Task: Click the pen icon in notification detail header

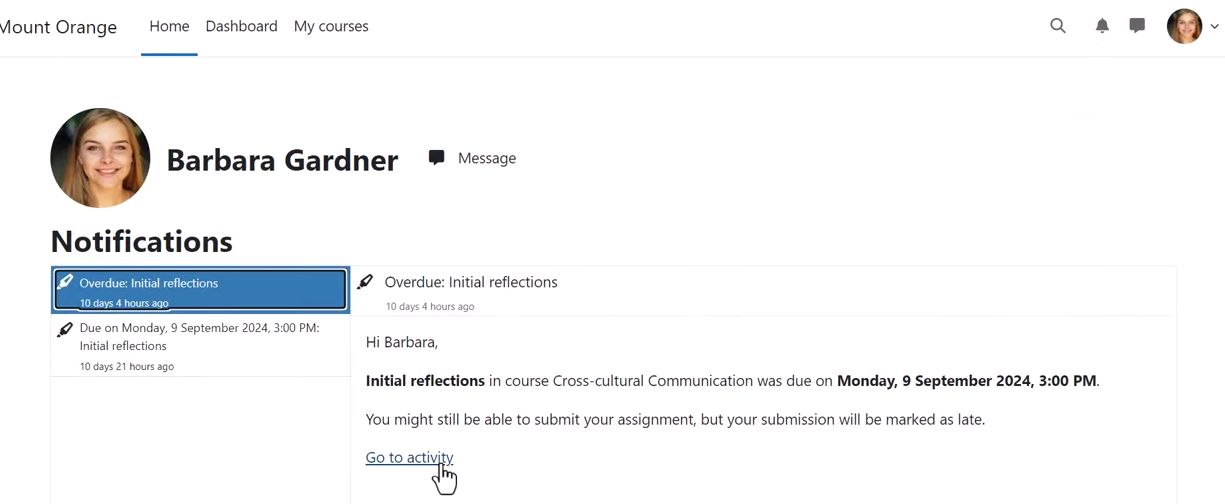Action: [366, 282]
